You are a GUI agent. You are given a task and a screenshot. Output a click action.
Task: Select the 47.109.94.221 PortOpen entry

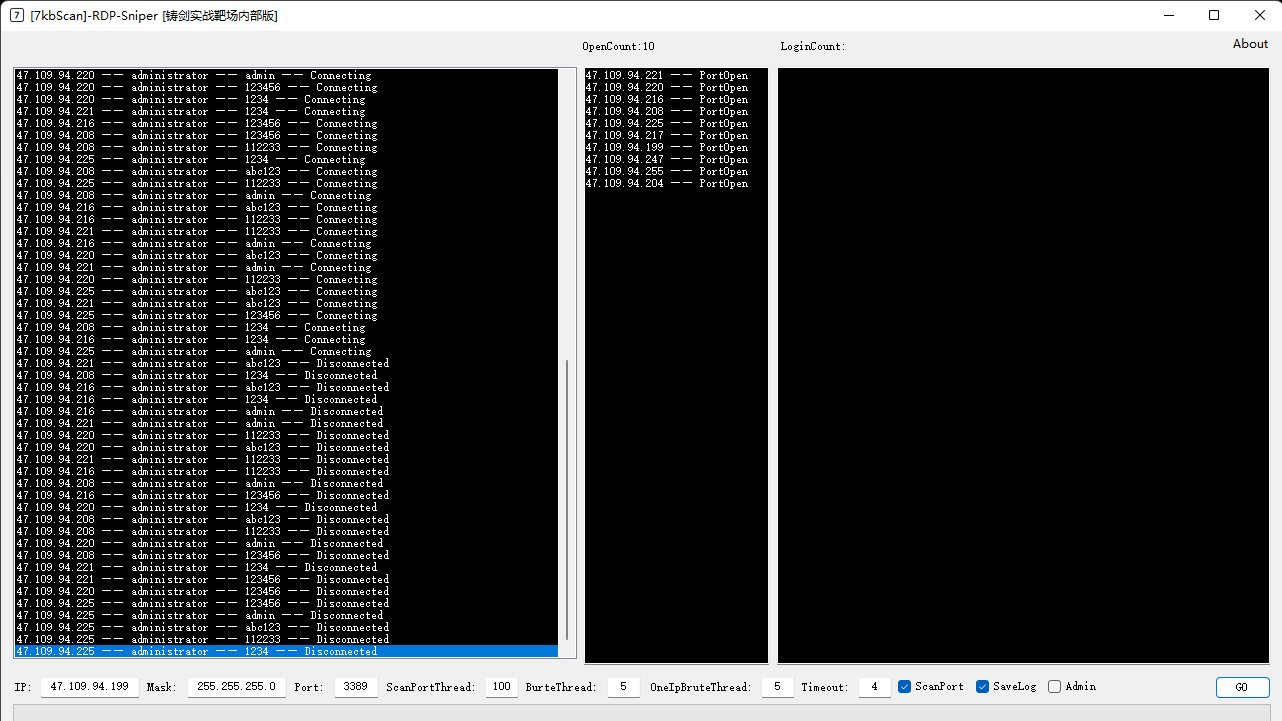[666, 76]
